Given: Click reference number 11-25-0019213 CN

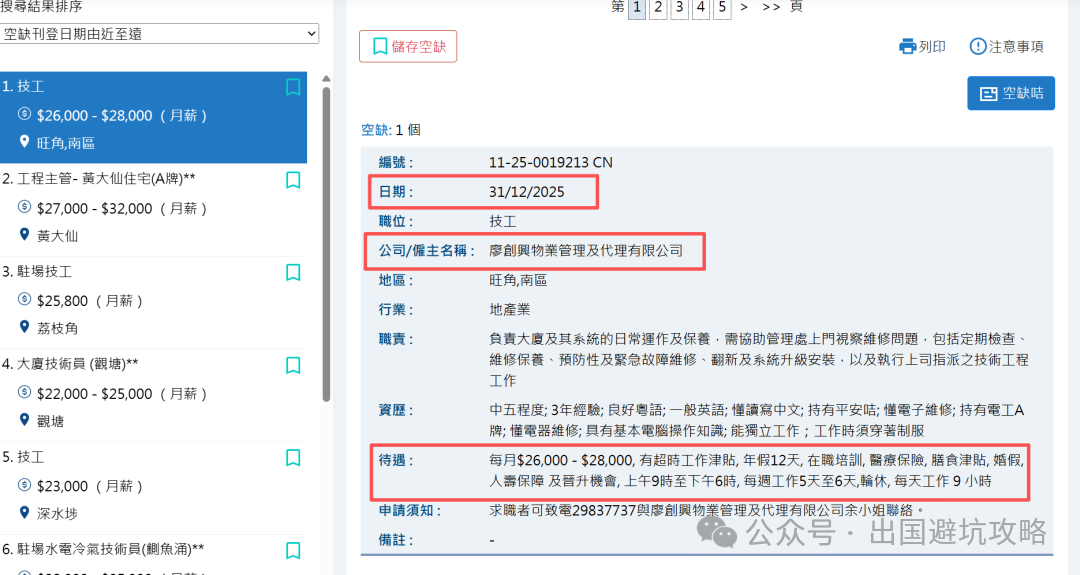Looking at the screenshot, I should pos(550,163).
